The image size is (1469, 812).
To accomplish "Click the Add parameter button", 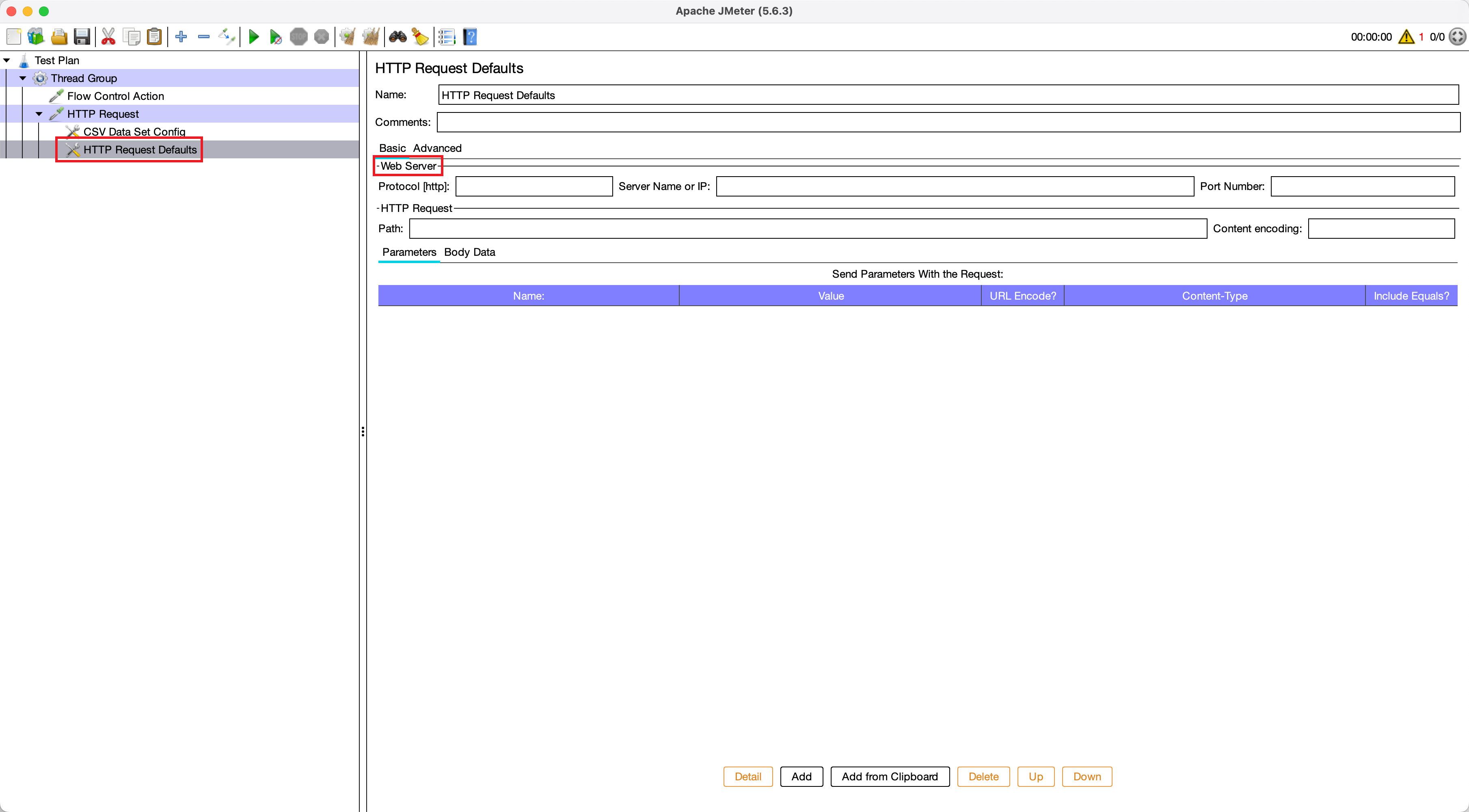I will pos(801,776).
